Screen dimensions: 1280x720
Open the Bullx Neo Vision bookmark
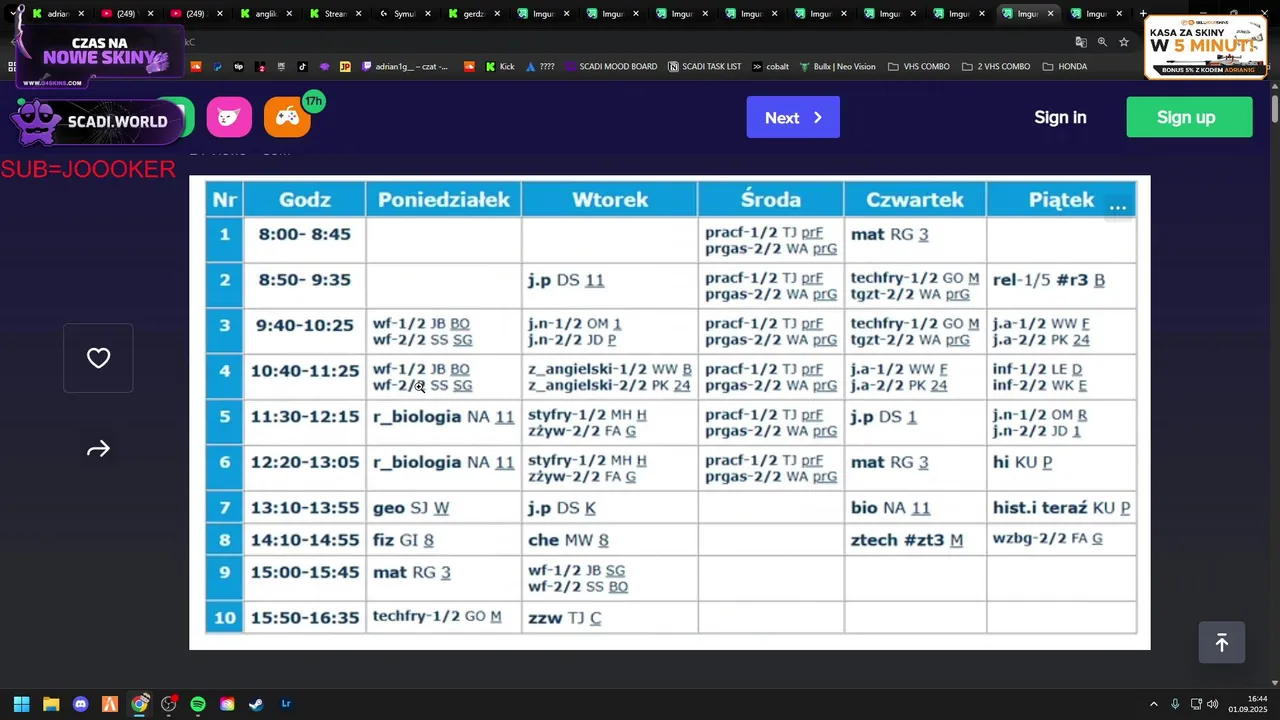click(x=837, y=67)
